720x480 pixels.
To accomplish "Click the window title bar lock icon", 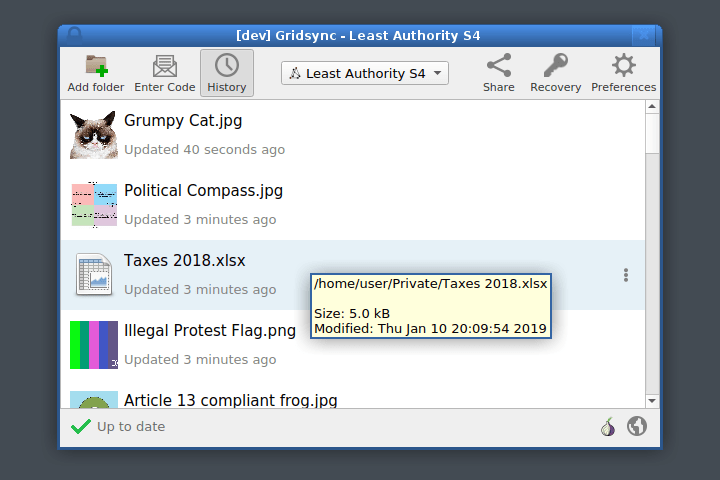I will click(74, 35).
